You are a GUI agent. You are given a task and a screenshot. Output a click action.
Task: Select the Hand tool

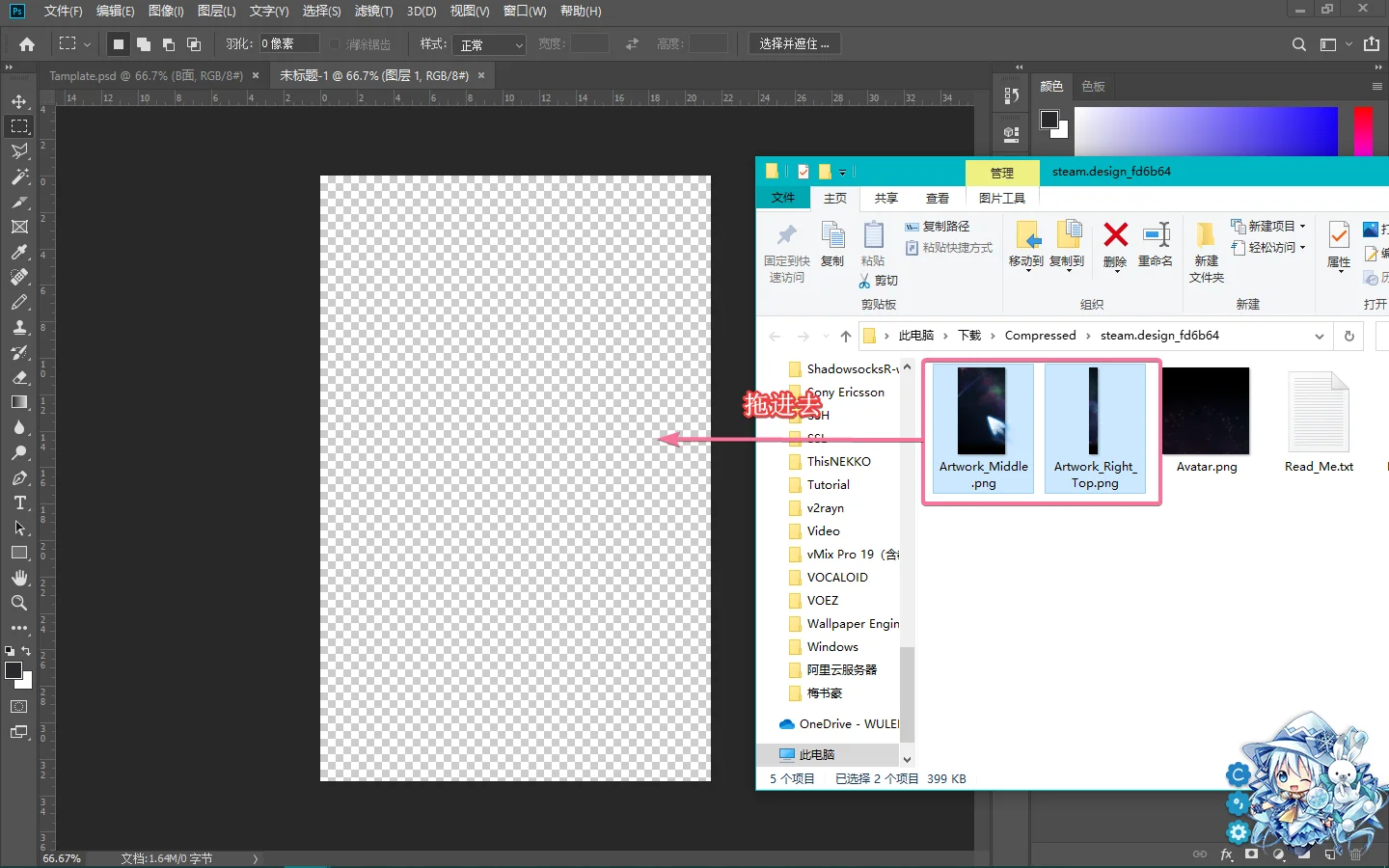[19, 578]
